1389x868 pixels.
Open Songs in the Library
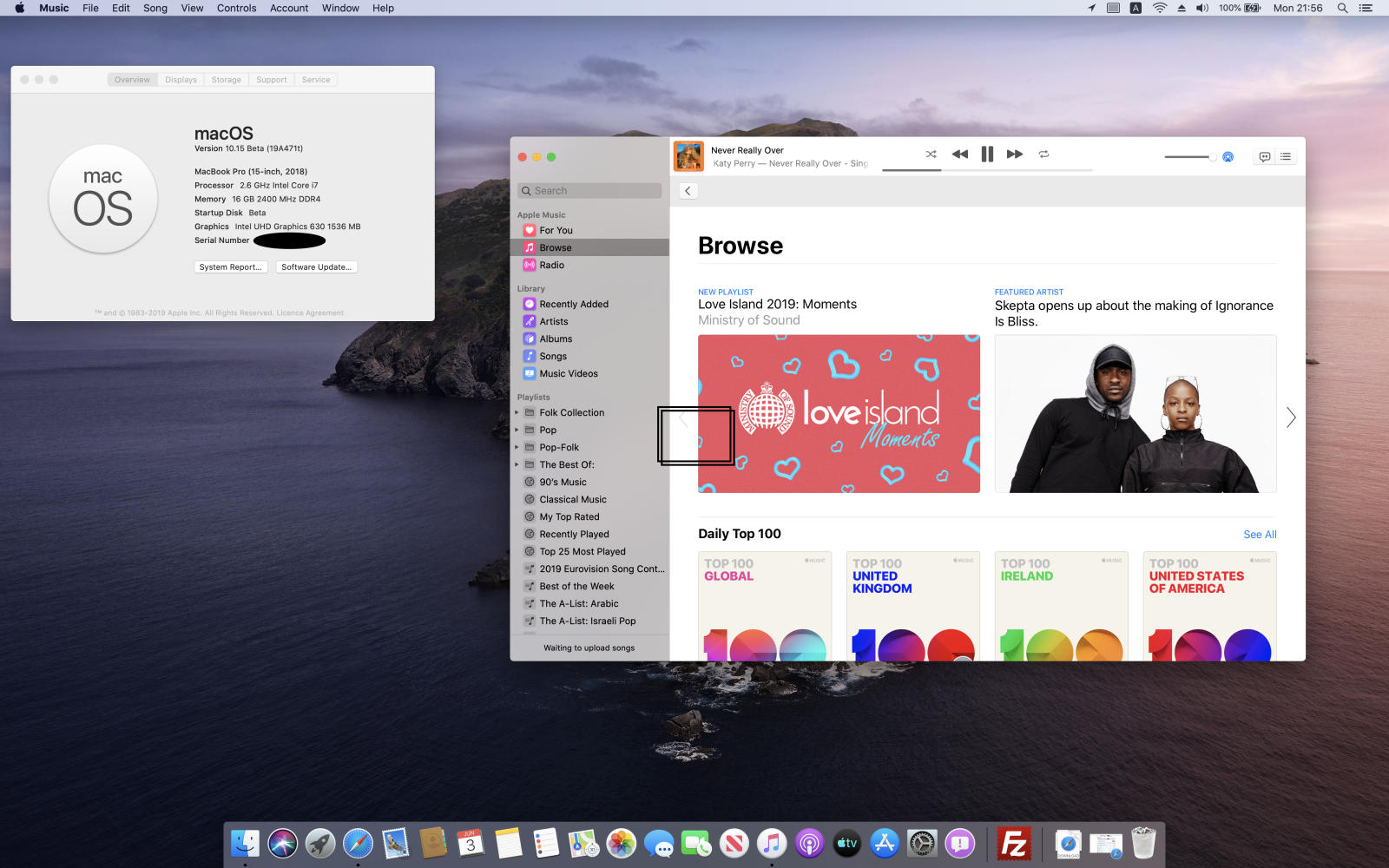pos(589,357)
